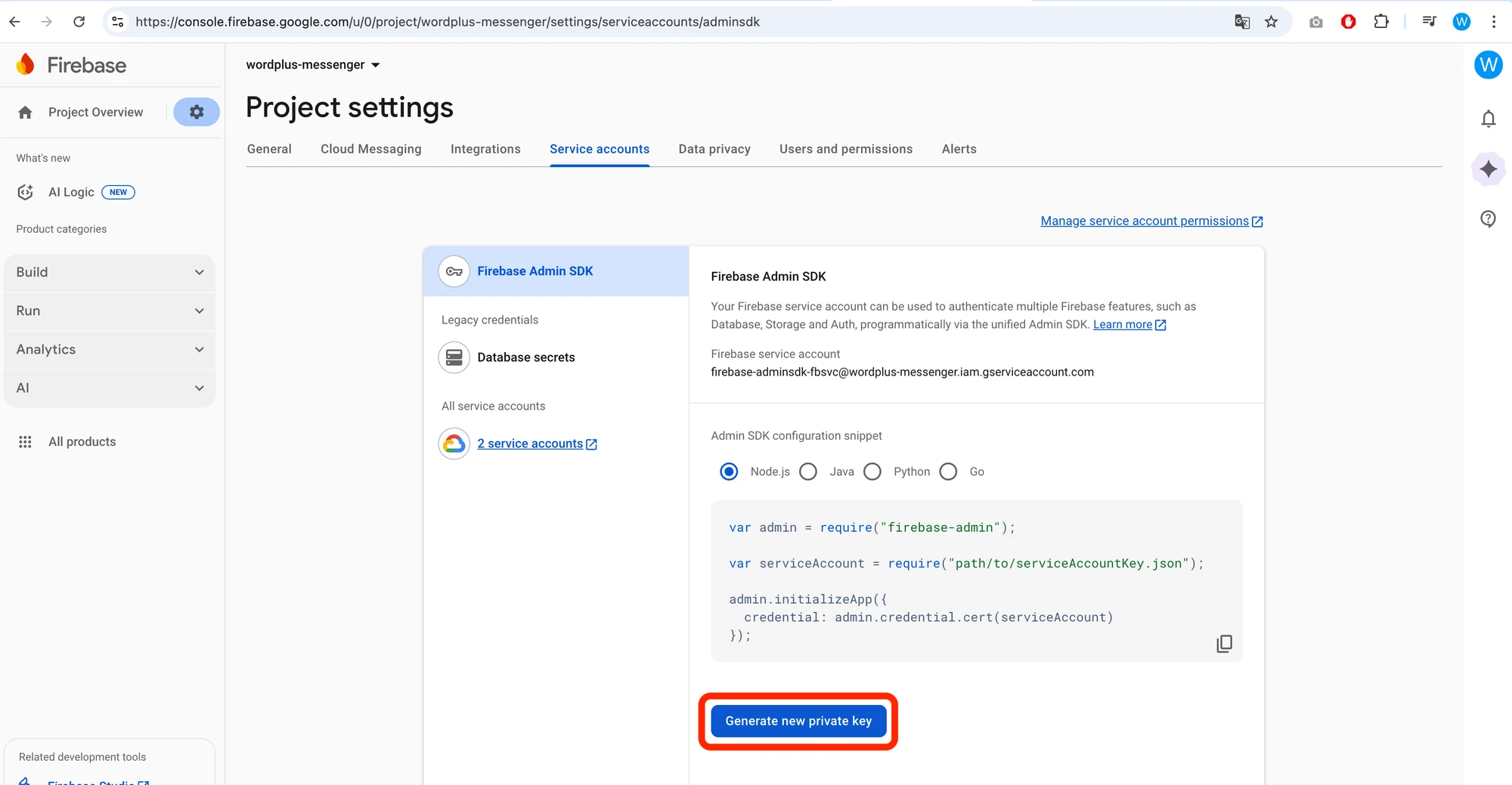
Task: Open AI Logic in the sidebar
Action: (x=71, y=192)
